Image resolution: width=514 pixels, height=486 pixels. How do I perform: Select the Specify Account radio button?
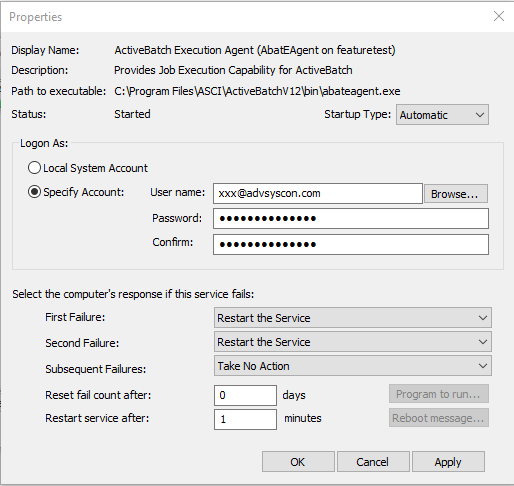34,192
